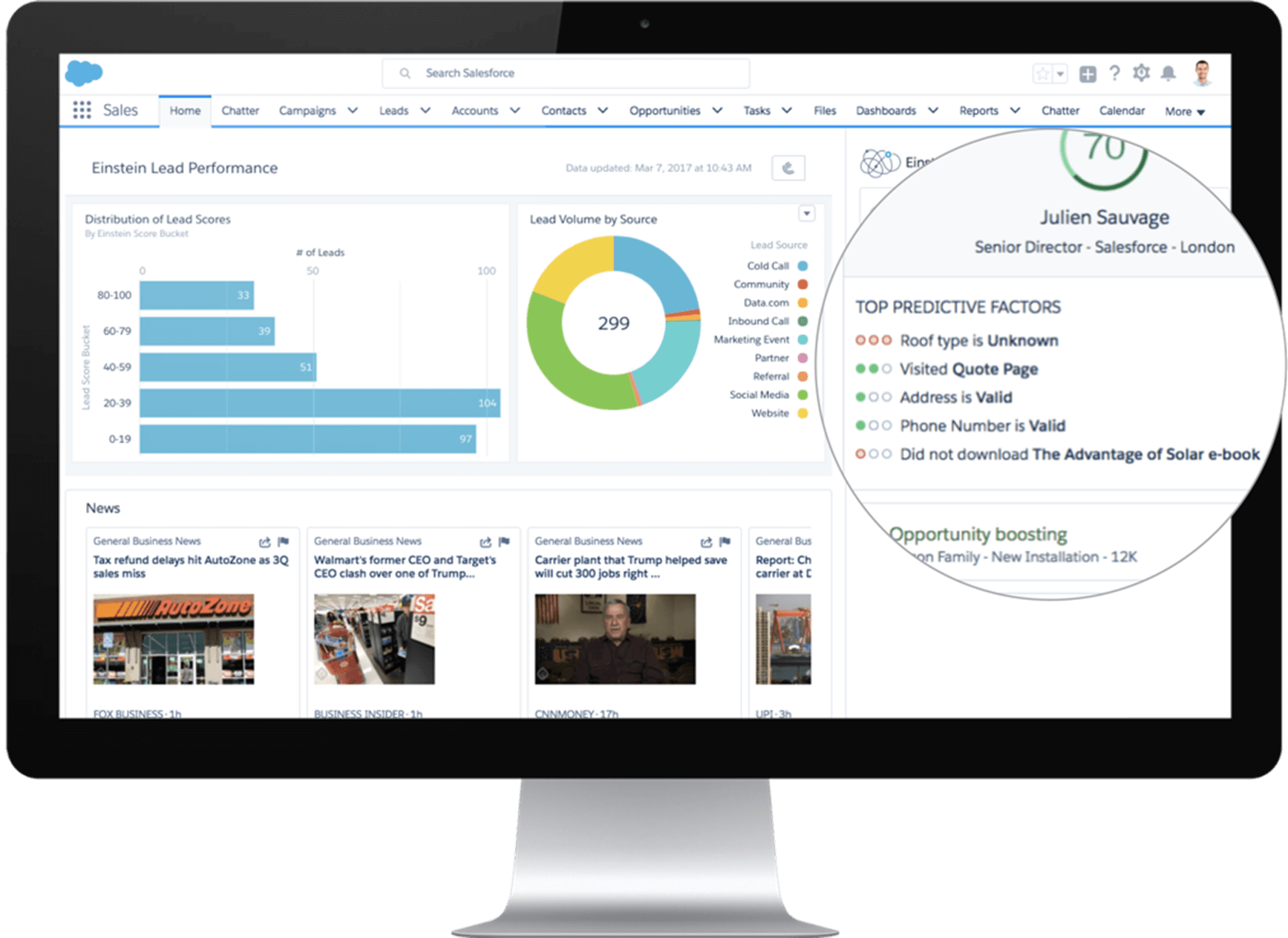Click the Community legend color dot

(802, 284)
